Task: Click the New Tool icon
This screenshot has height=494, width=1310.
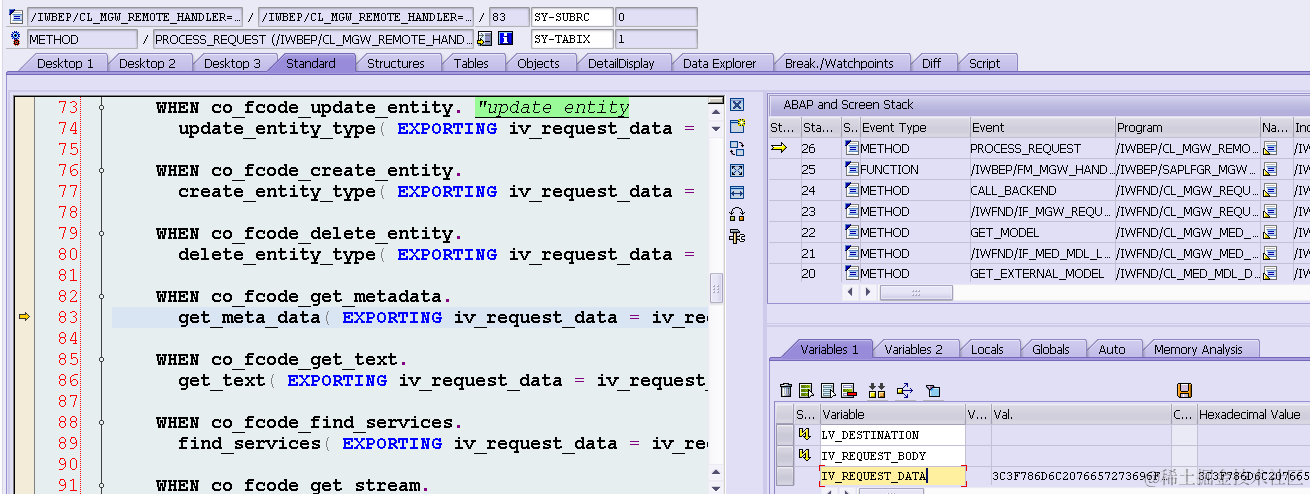Action: point(737,126)
